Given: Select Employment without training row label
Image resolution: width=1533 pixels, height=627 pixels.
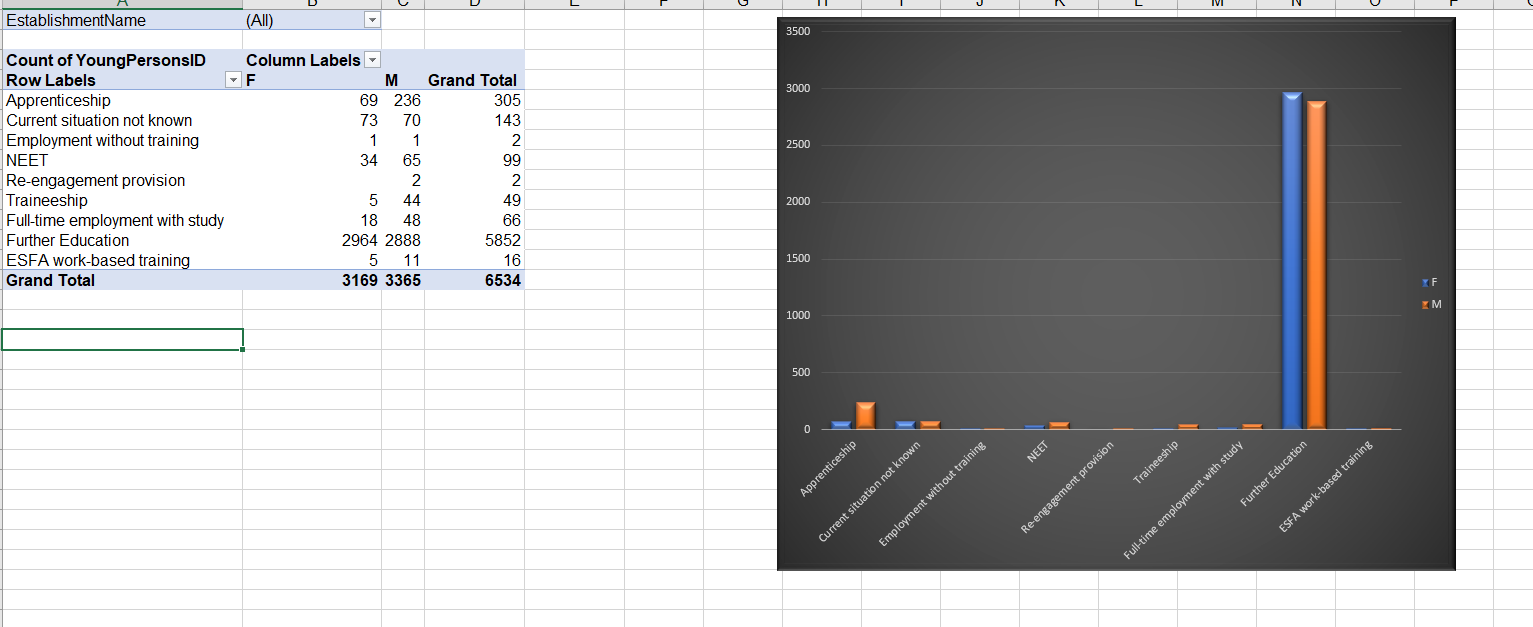Looking at the screenshot, I should [x=102, y=140].
